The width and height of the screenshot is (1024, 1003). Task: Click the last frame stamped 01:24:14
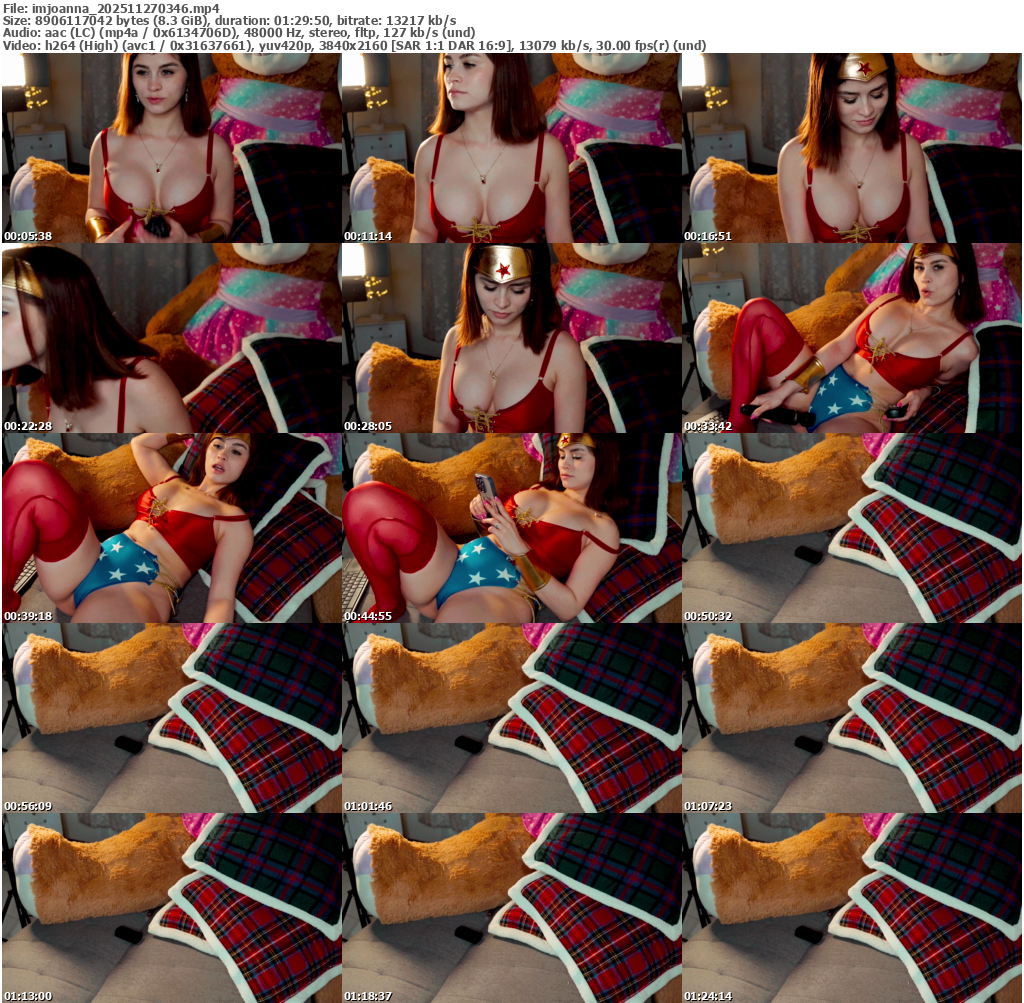[x=852, y=908]
